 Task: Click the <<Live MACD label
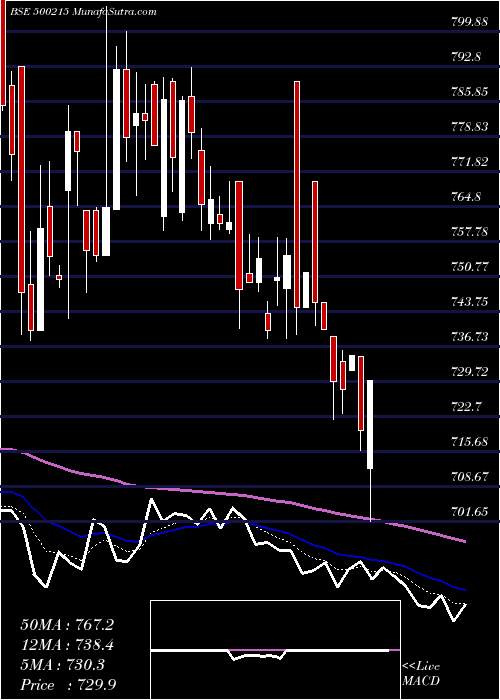pyautogui.click(x=421, y=674)
